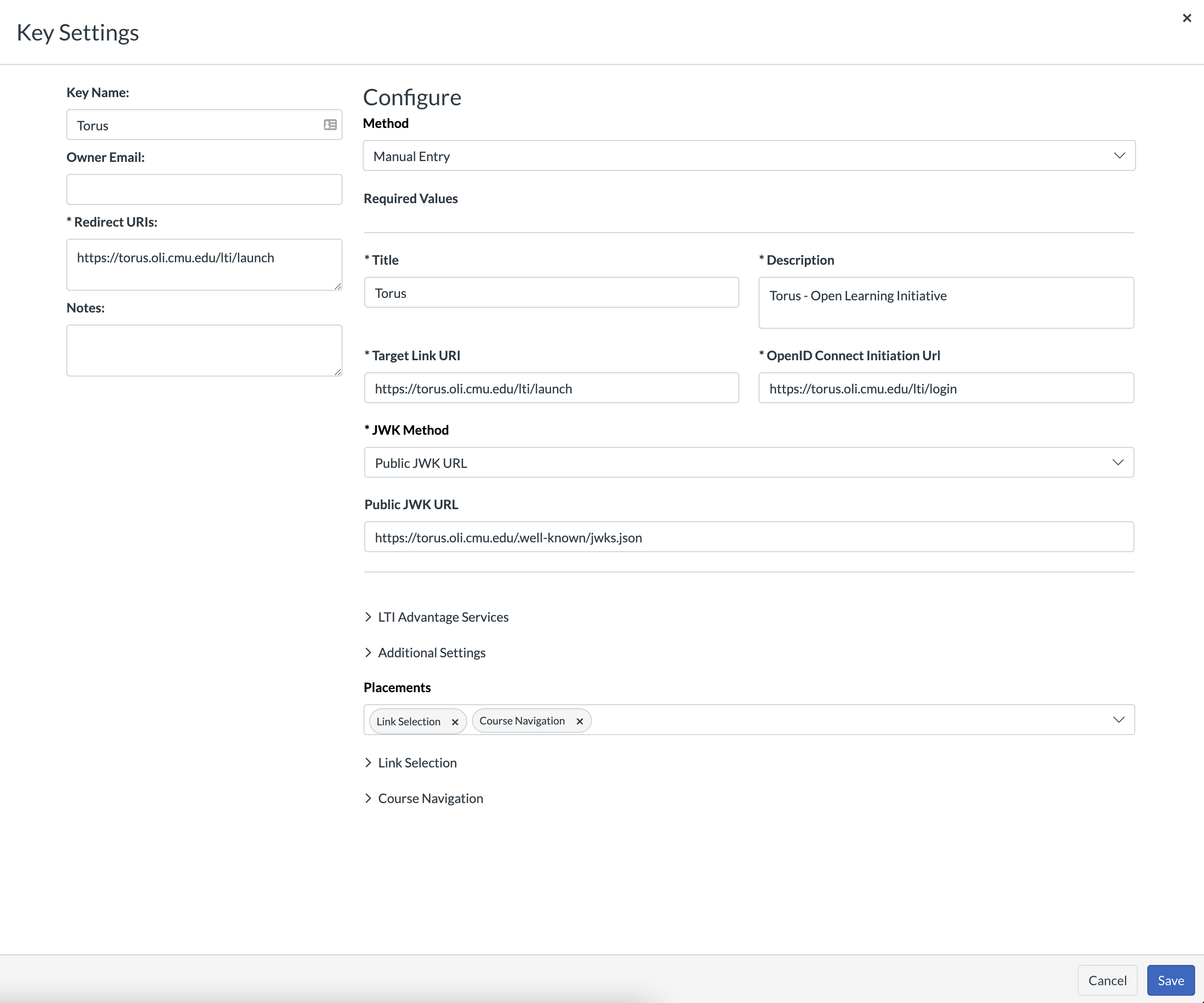Cancel the key settings changes
This screenshot has width=1204, height=1003.
[x=1107, y=981]
